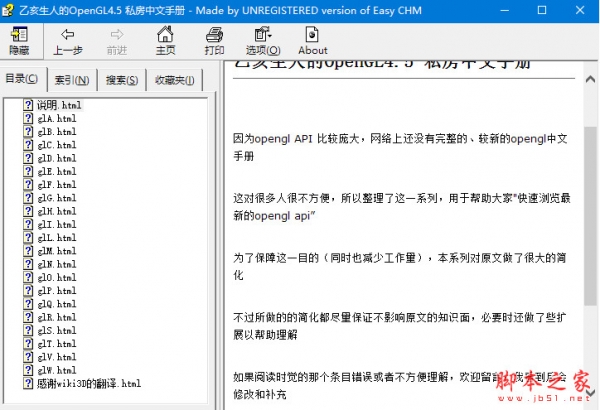Select glV.html topic
The width and height of the screenshot is (600, 410).
[57, 357]
